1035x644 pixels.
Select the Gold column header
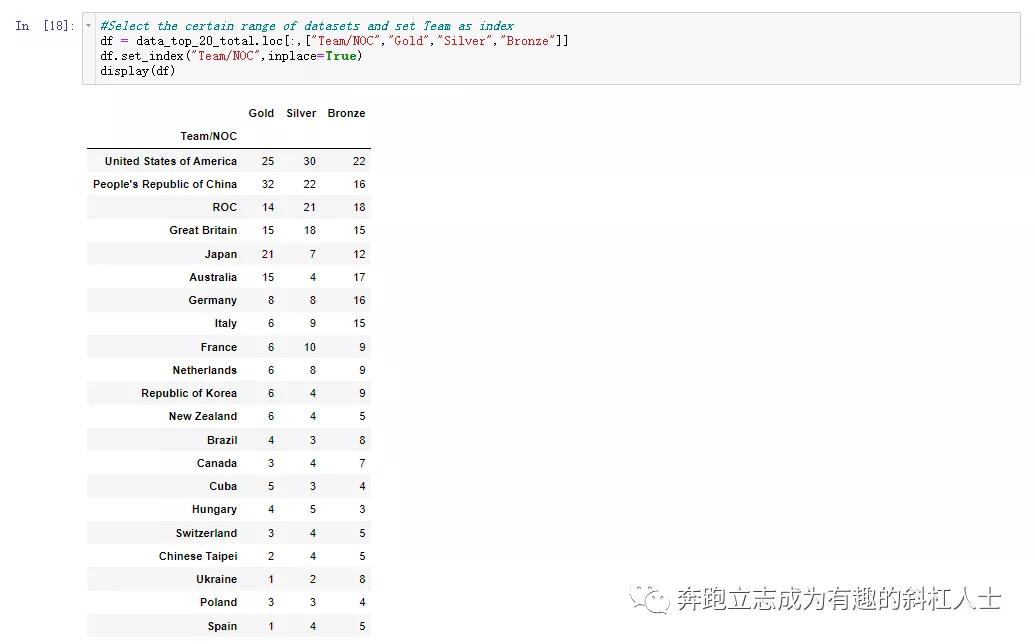click(260, 113)
